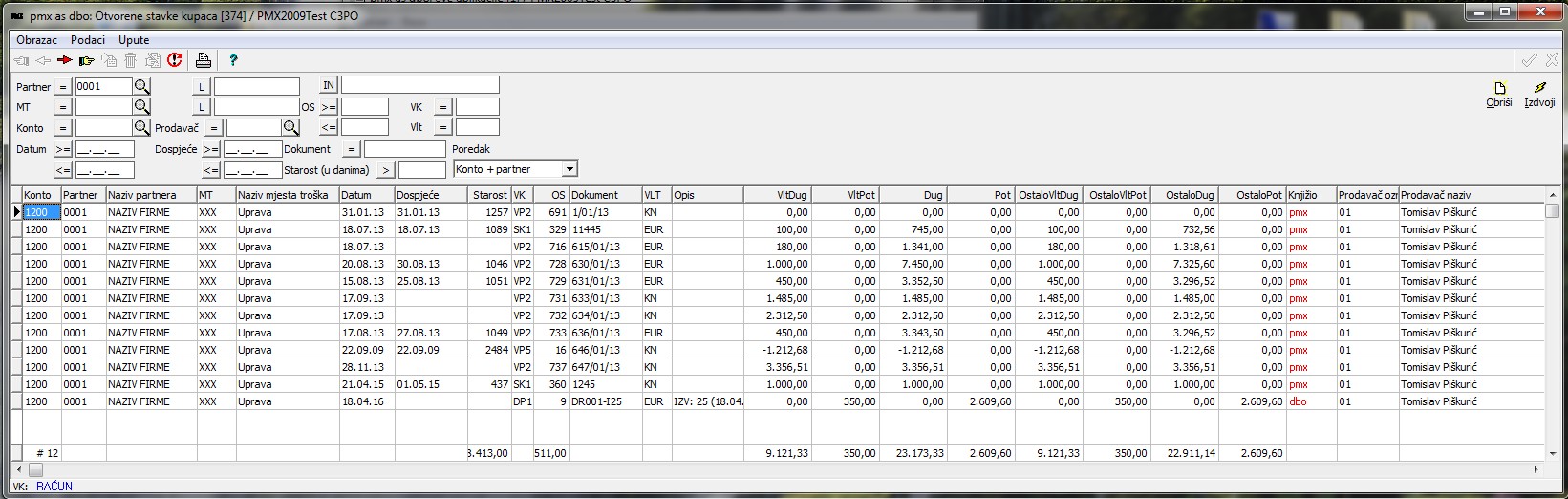Viewport: 1568px width, 499px height.
Task: Select the row with document 630/01/13
Action: click(779, 264)
